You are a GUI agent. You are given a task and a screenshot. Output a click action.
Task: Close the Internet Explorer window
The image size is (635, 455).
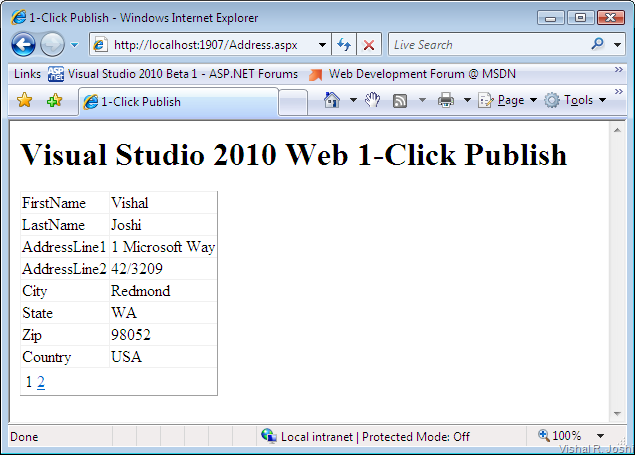point(610,18)
